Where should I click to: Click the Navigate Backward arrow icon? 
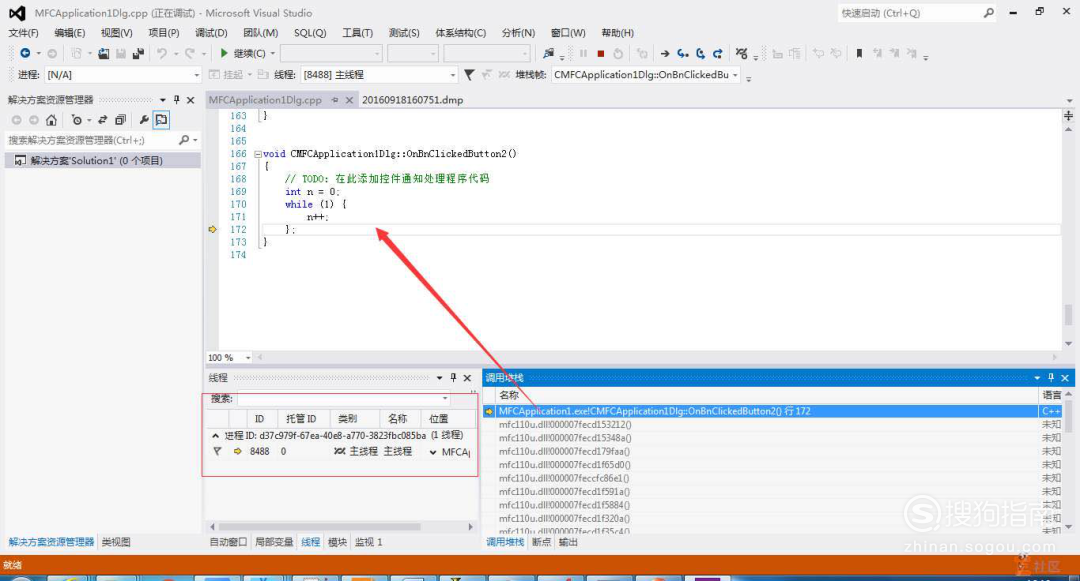pyautogui.click(x=25, y=53)
